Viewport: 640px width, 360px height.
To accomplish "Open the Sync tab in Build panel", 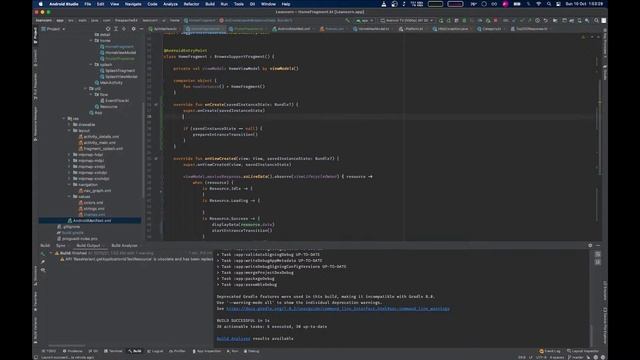I will tap(60, 245).
